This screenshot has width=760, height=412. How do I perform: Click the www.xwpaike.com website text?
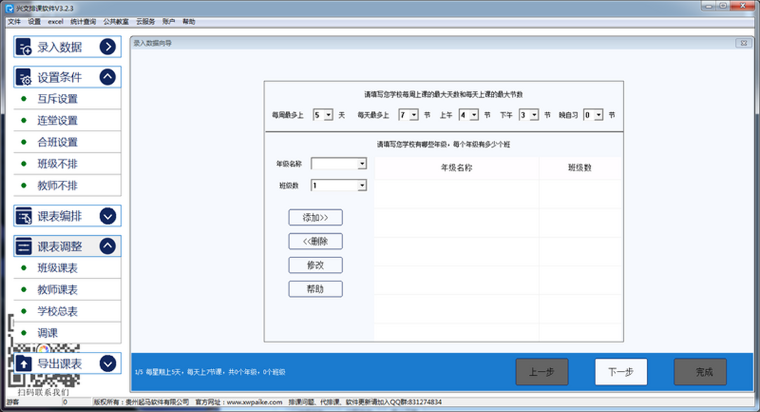[254, 402]
